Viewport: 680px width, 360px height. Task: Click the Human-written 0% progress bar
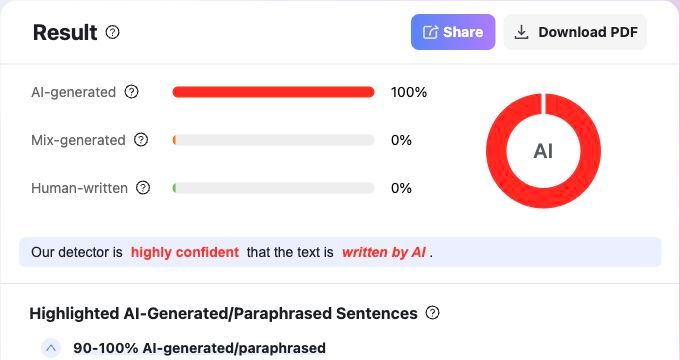[x=273, y=188]
